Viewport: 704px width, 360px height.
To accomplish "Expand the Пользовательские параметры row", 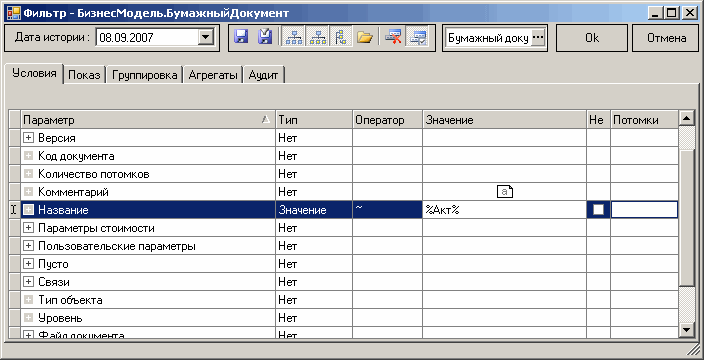I will pos(28,246).
